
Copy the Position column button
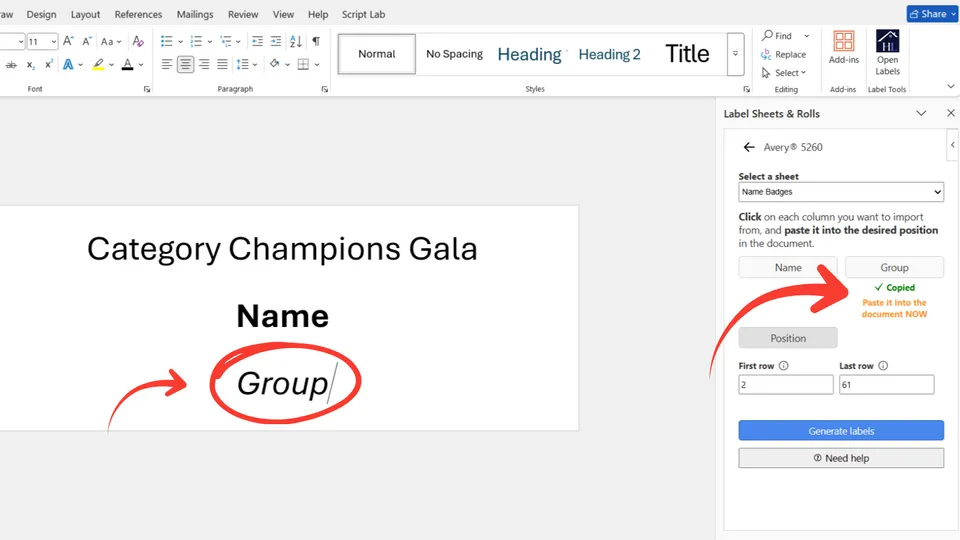click(x=787, y=338)
